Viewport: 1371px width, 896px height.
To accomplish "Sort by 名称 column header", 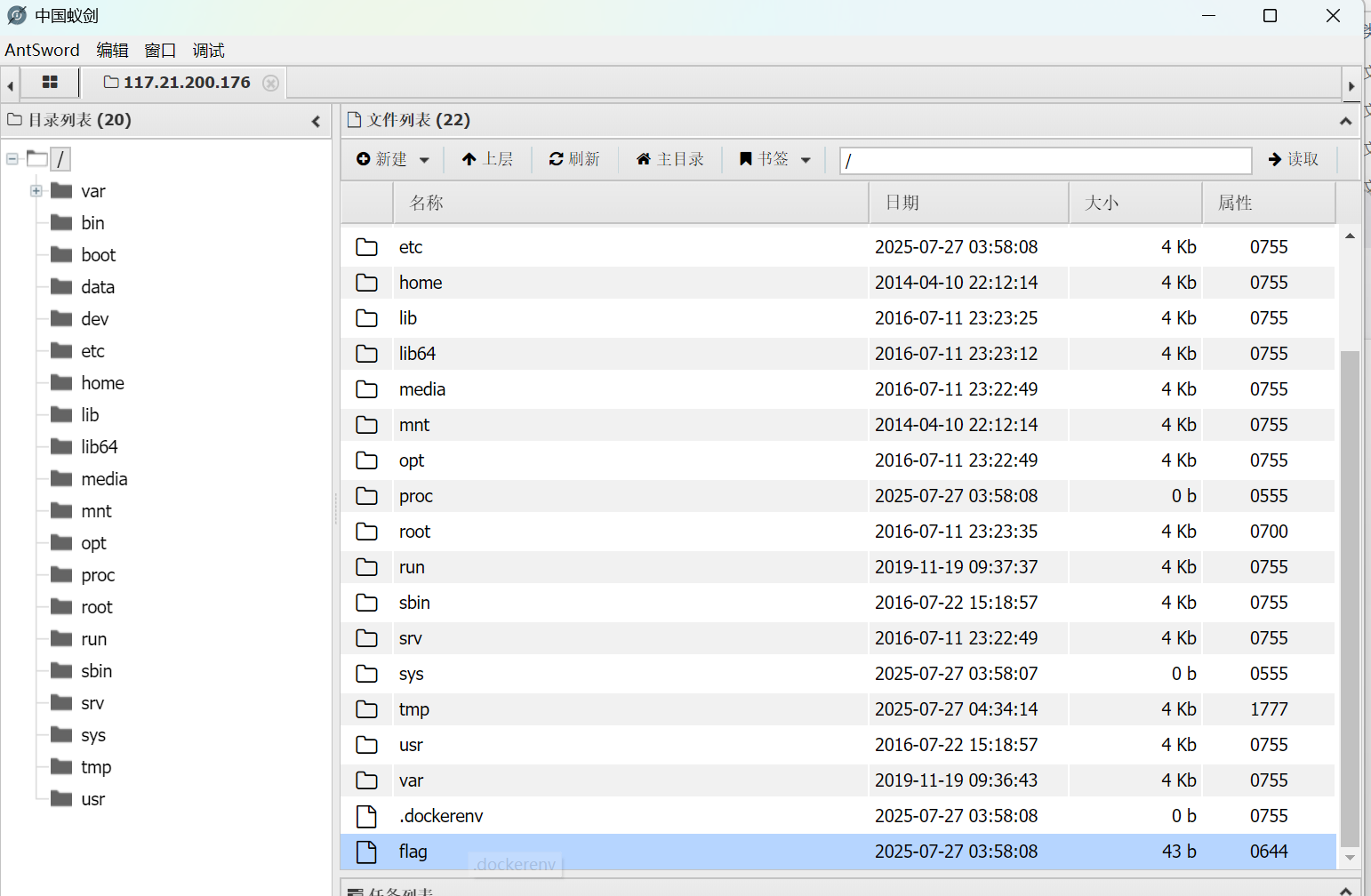I will pyautogui.click(x=630, y=203).
